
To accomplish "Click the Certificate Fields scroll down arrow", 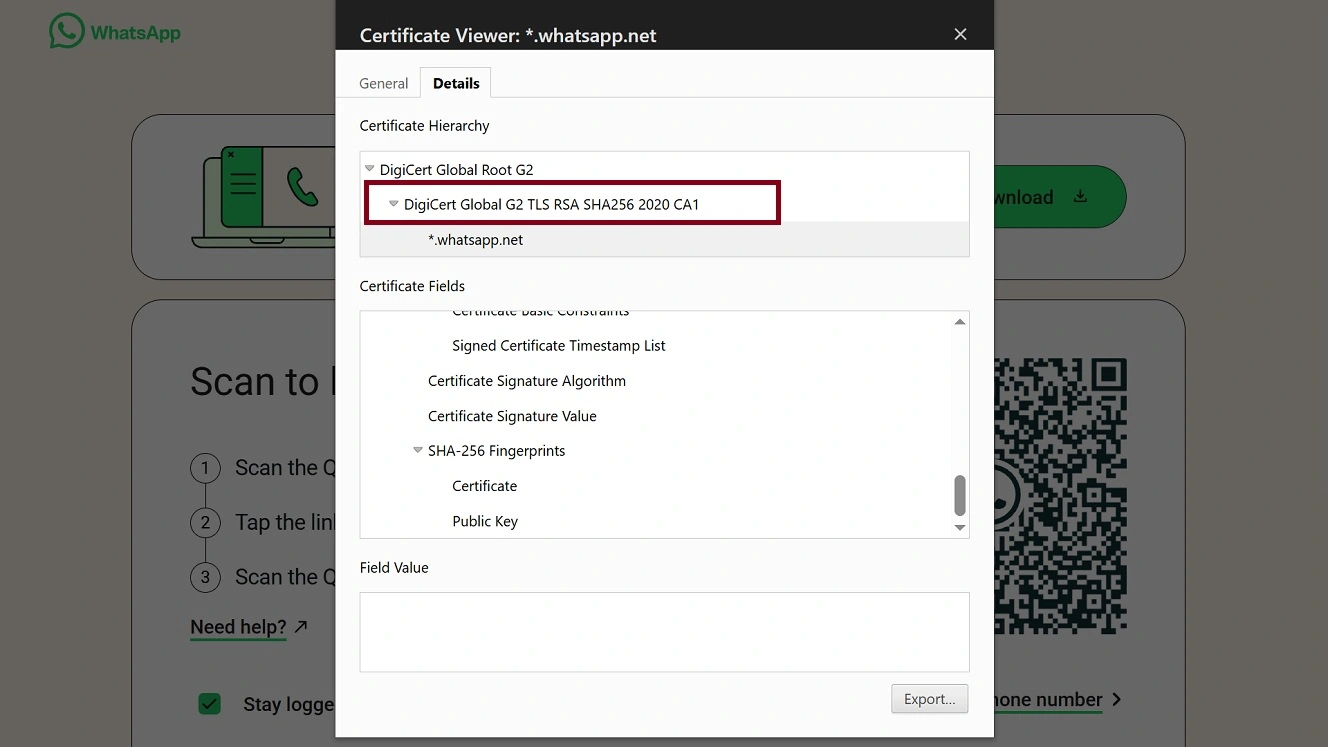I will point(960,528).
